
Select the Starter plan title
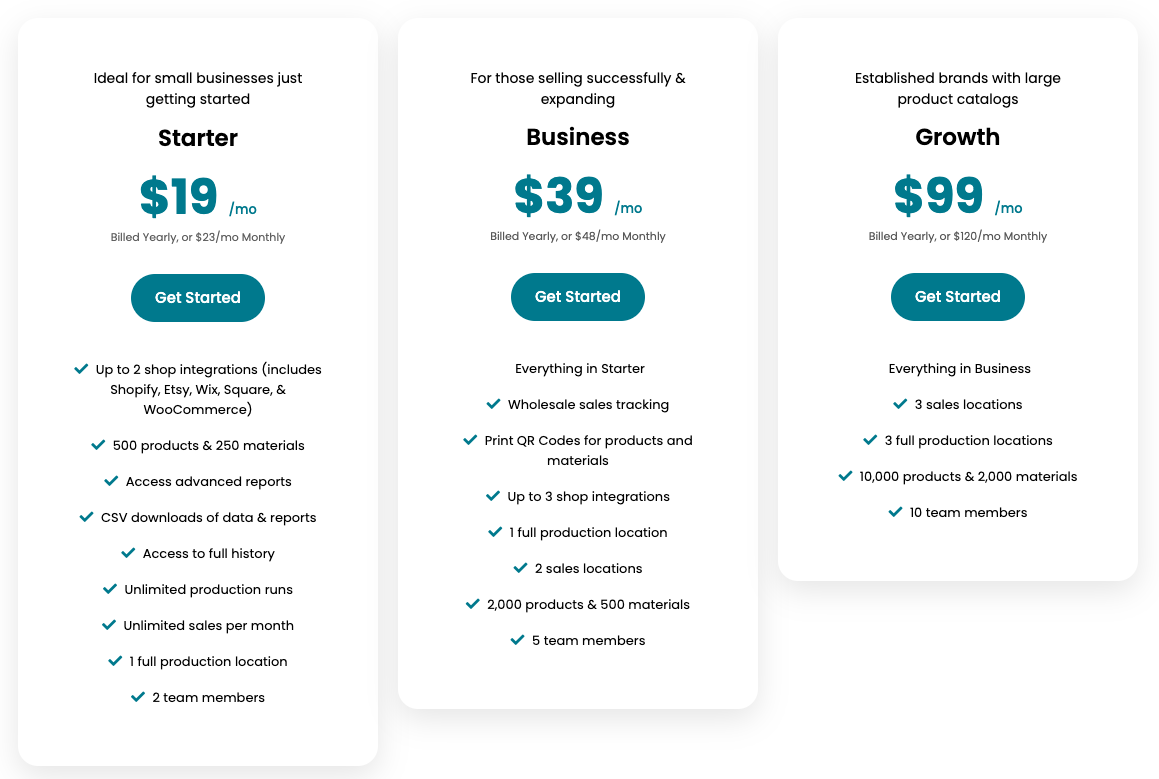pos(197,138)
